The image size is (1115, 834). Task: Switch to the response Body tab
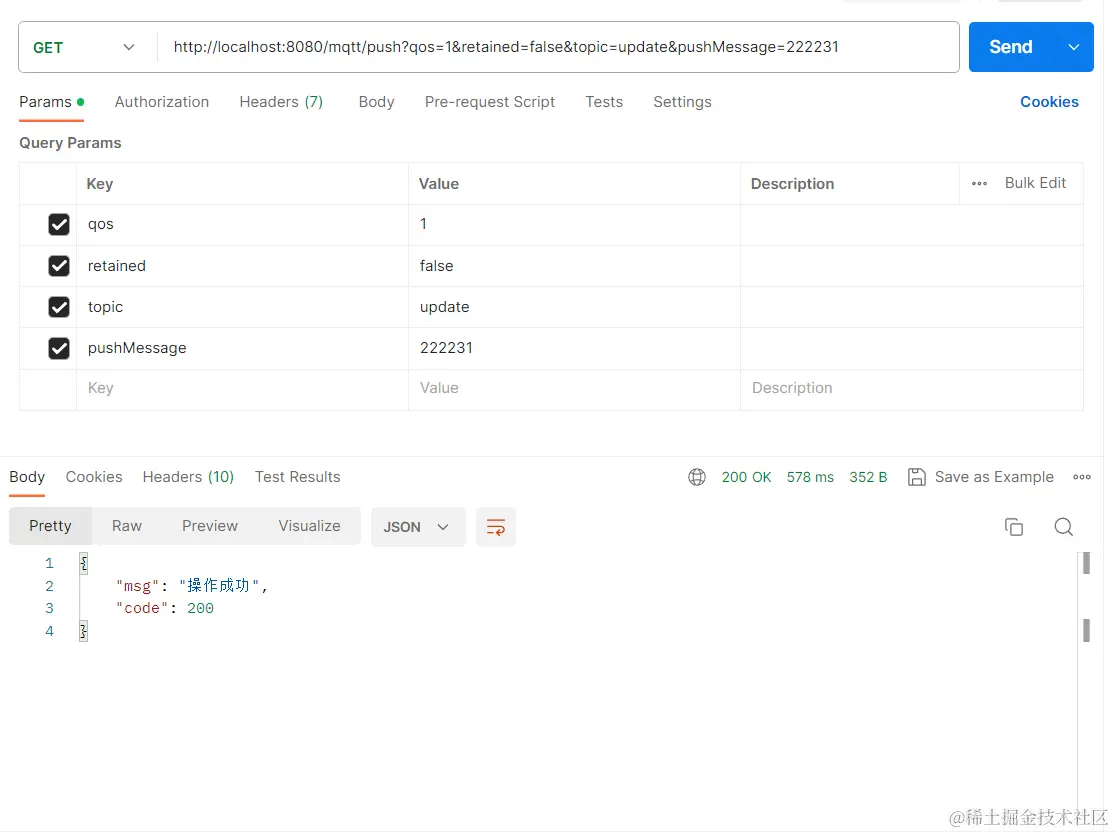pos(27,477)
